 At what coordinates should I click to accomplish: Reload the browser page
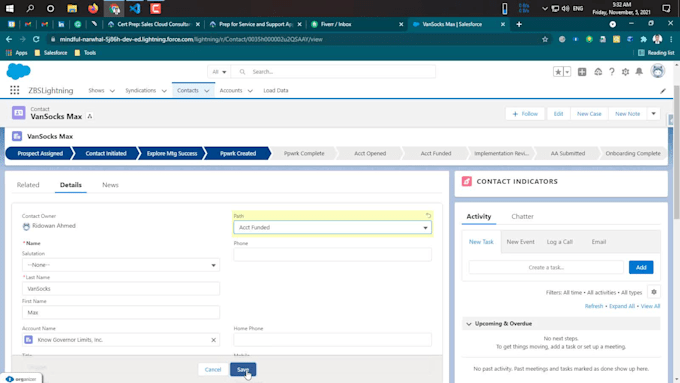point(36,39)
